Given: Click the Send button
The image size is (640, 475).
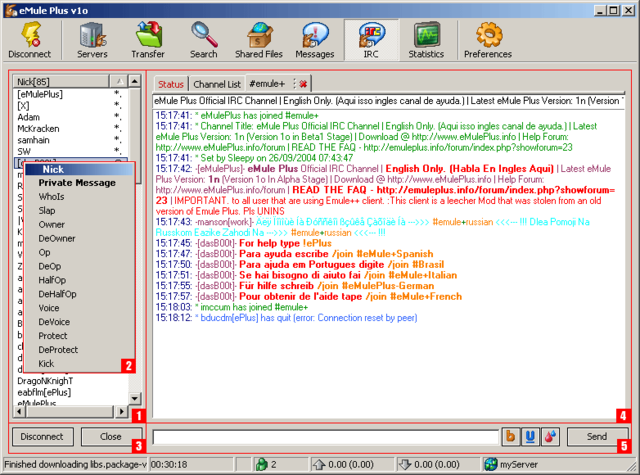Looking at the screenshot, I should [597, 437].
